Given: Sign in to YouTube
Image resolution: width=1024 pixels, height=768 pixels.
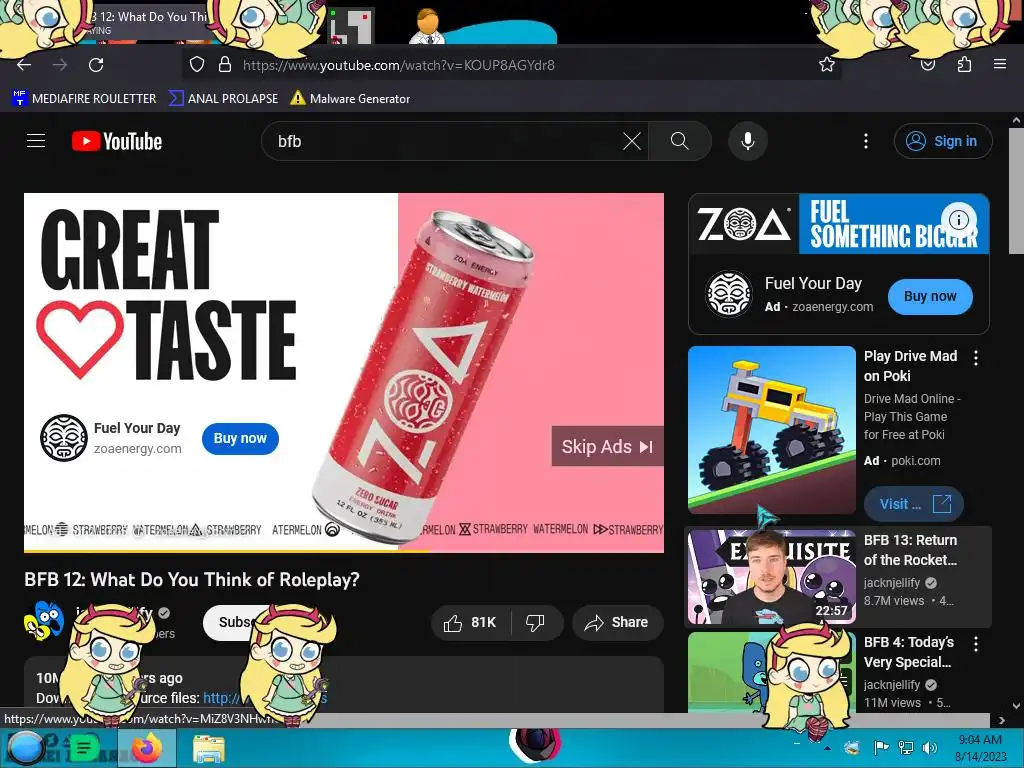Looking at the screenshot, I should 943,141.
